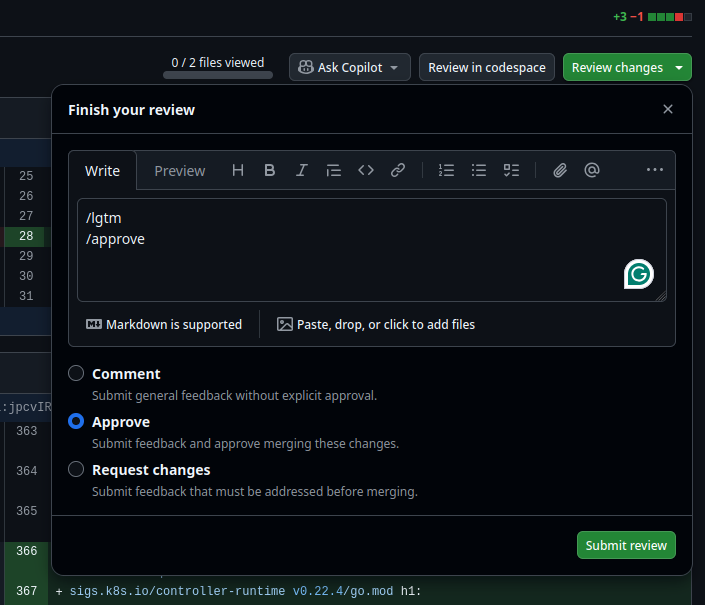Viewport: 705px width, 605px height.
Task: Insert task list icon
Action: coord(511,170)
